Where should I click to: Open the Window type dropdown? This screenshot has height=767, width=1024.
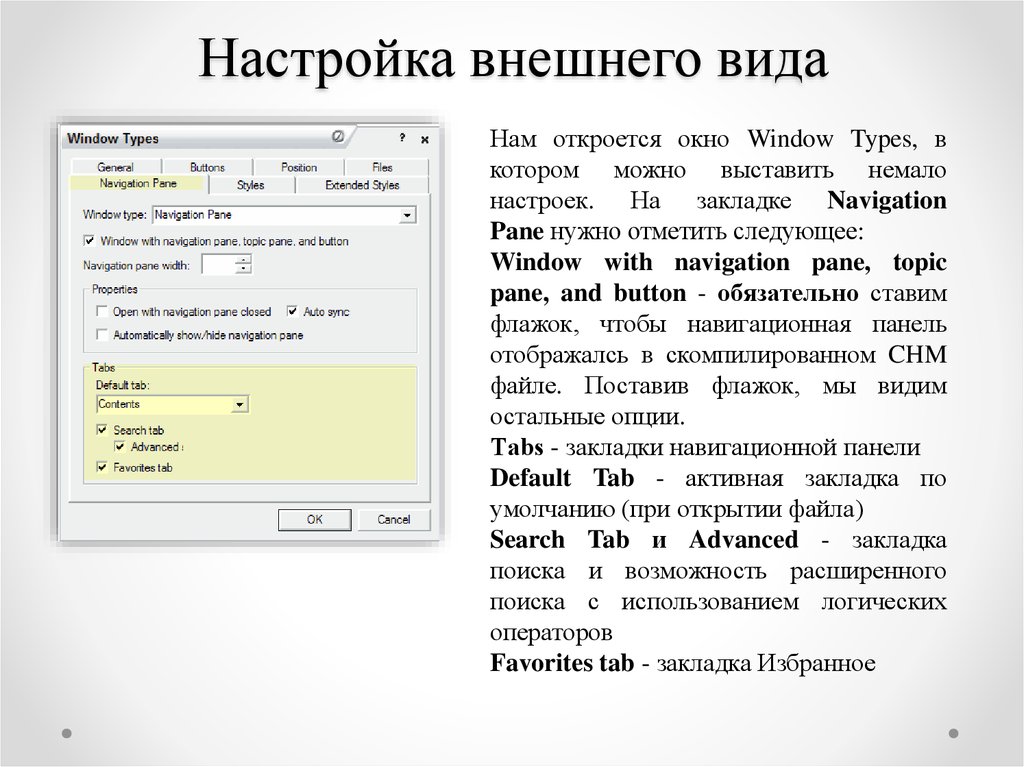point(406,214)
